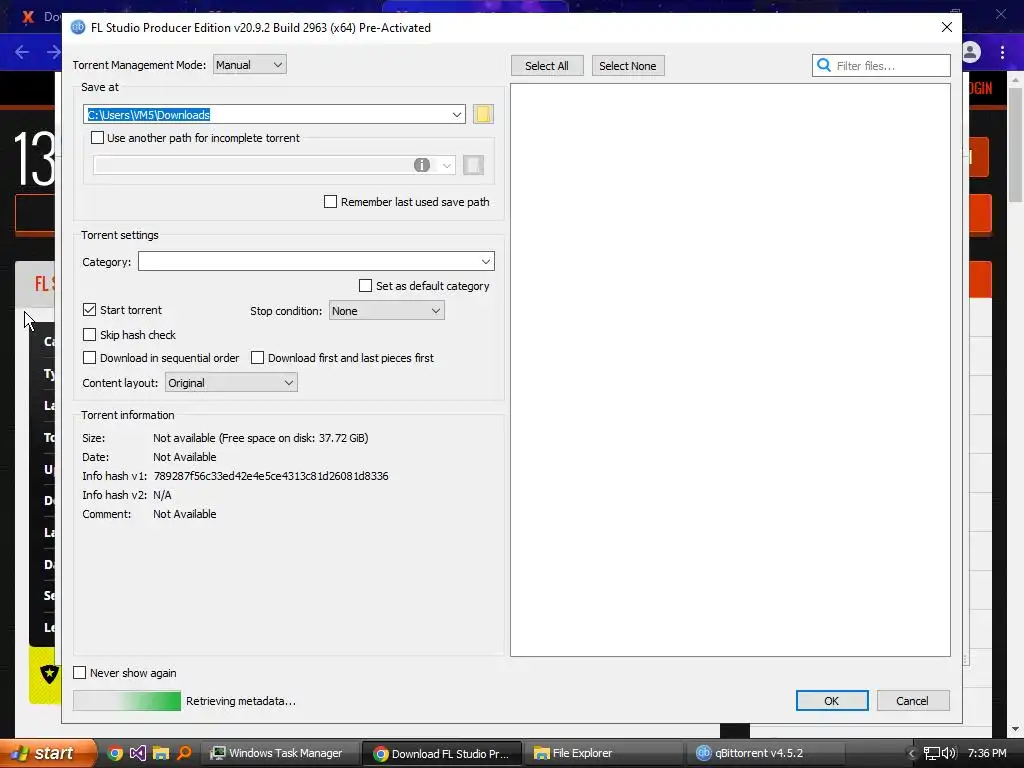Click the volume icon in system tray
The width and height of the screenshot is (1024, 768).
pos(949,754)
